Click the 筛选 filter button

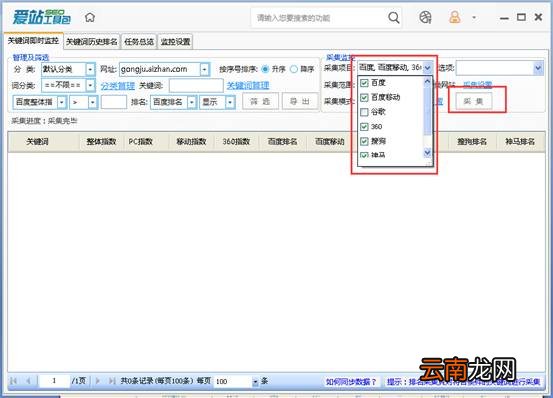coord(260,102)
